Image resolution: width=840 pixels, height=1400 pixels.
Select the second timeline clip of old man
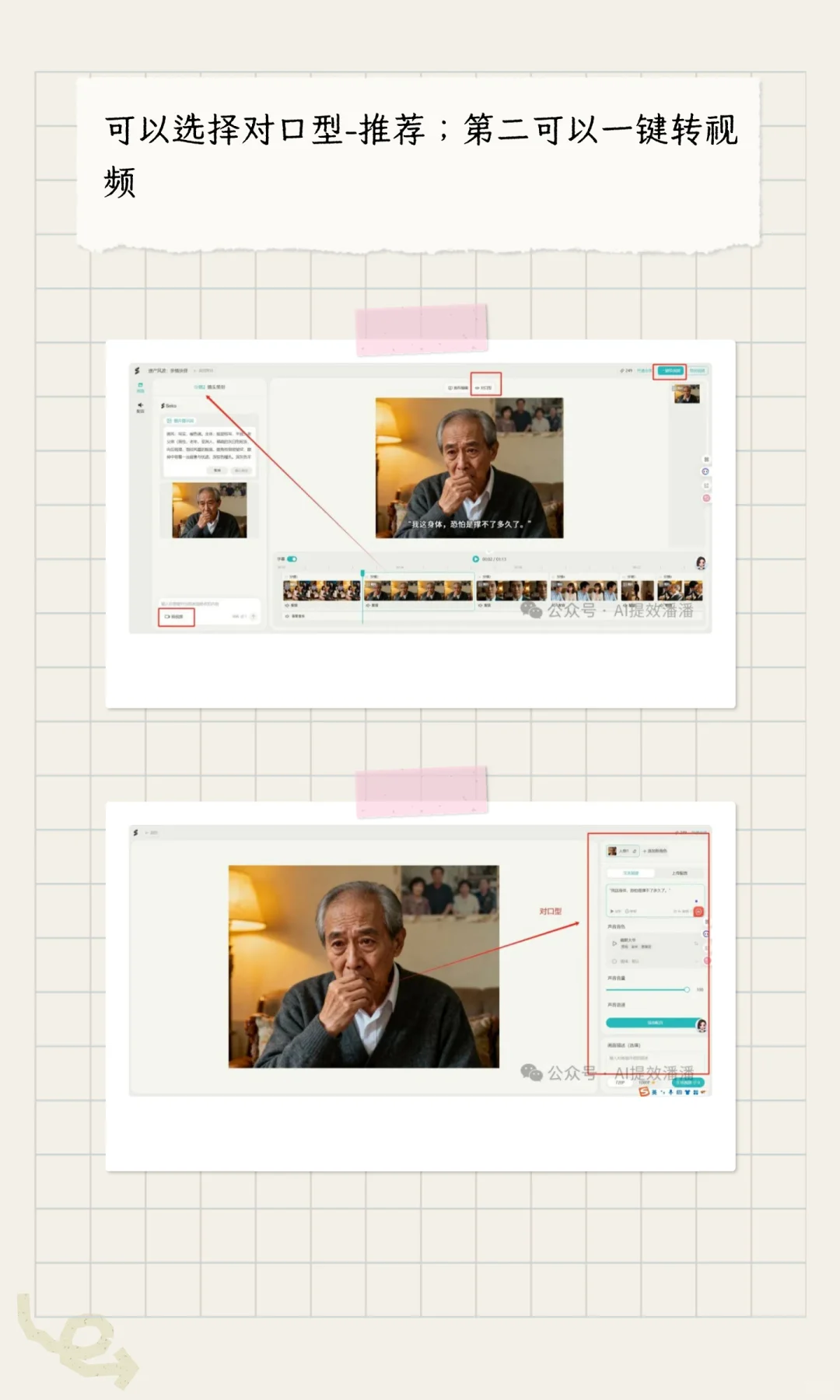pyautogui.click(x=418, y=590)
